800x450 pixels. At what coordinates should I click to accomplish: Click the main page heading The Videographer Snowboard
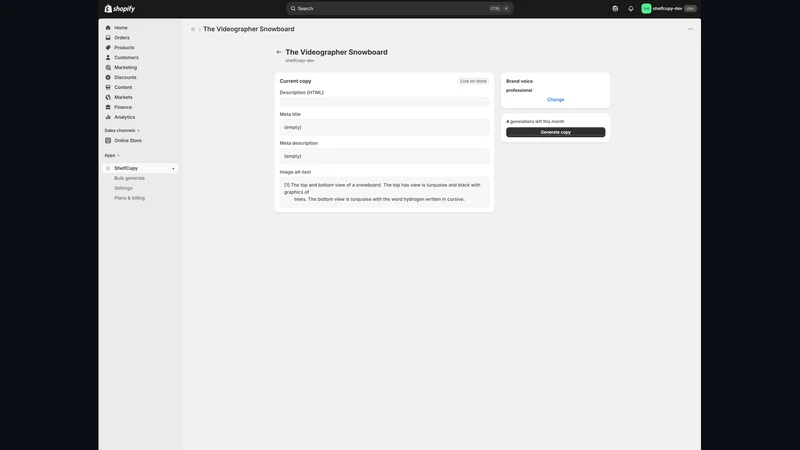(x=336, y=52)
